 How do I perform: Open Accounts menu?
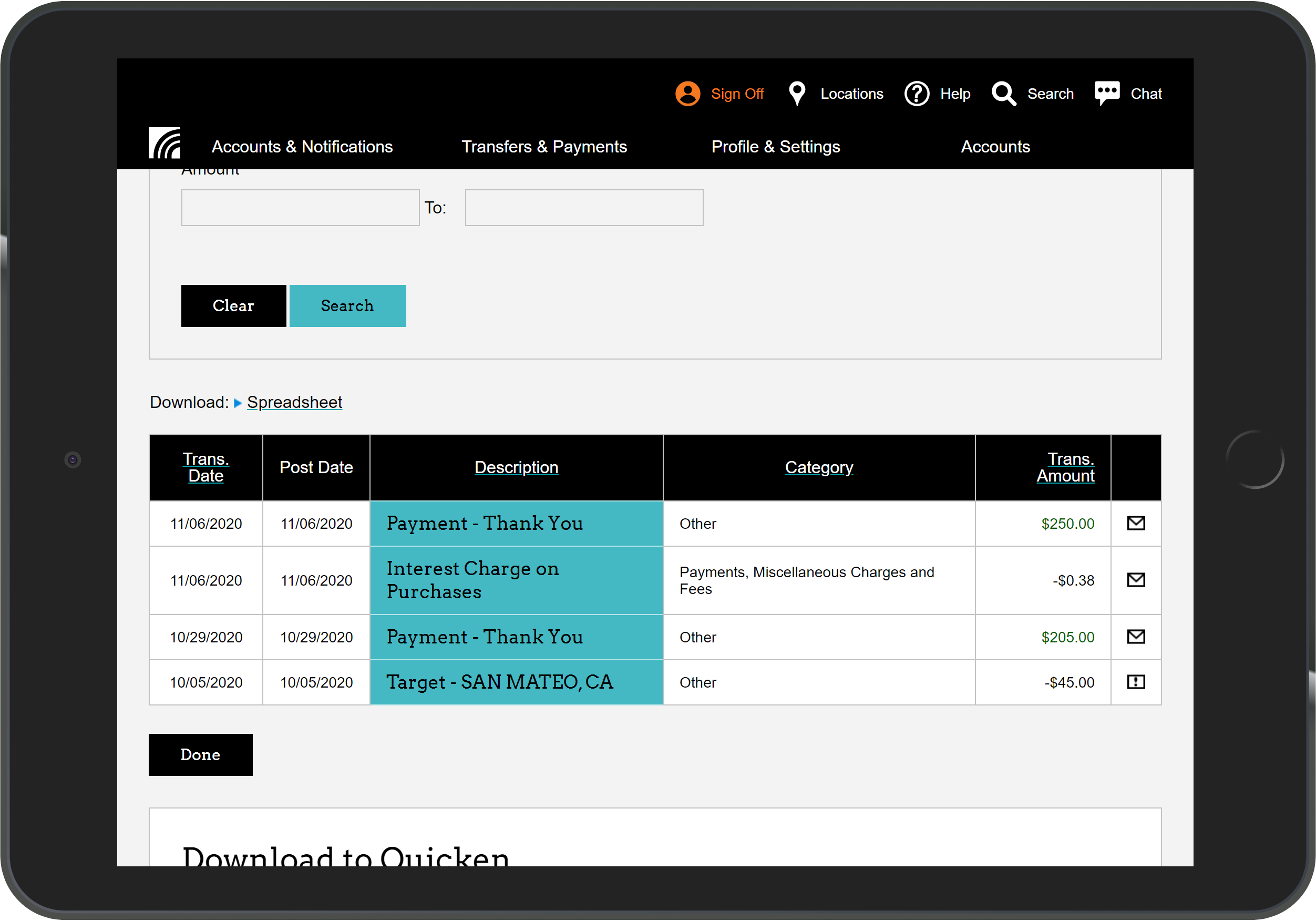(x=995, y=147)
